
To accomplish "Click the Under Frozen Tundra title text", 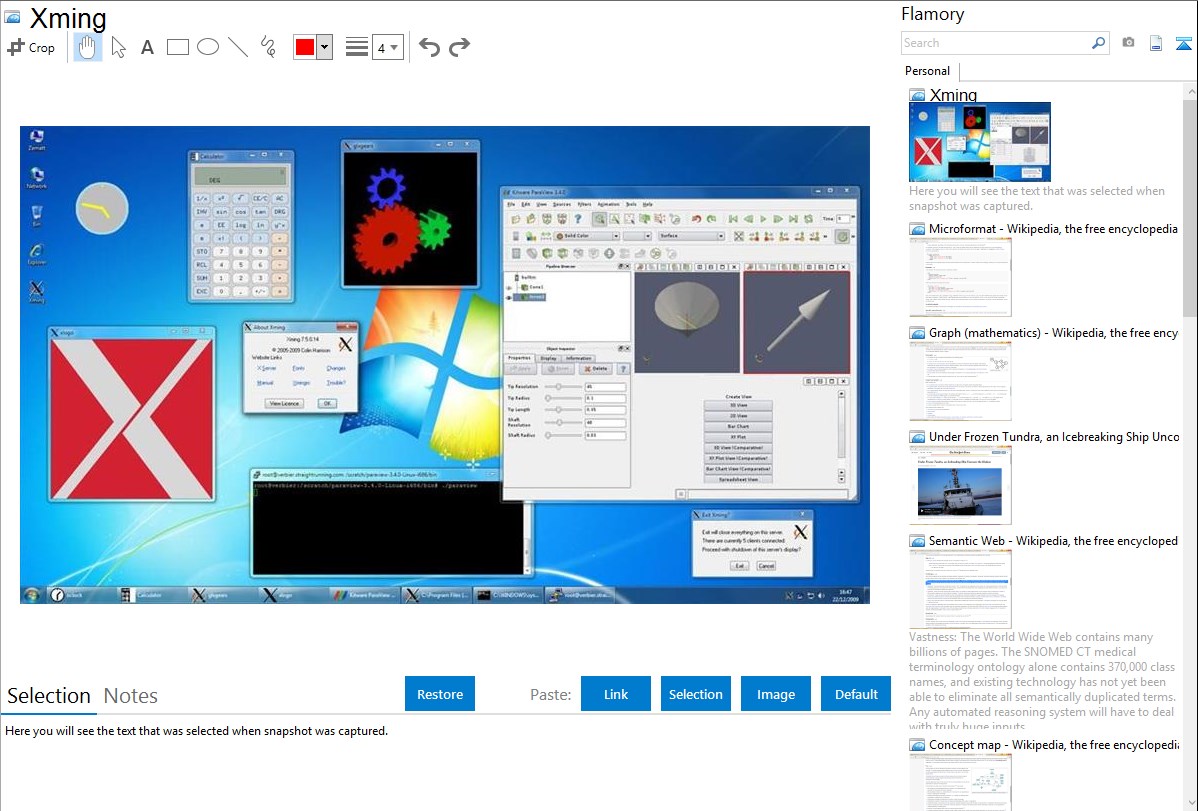I will [x=1054, y=436].
